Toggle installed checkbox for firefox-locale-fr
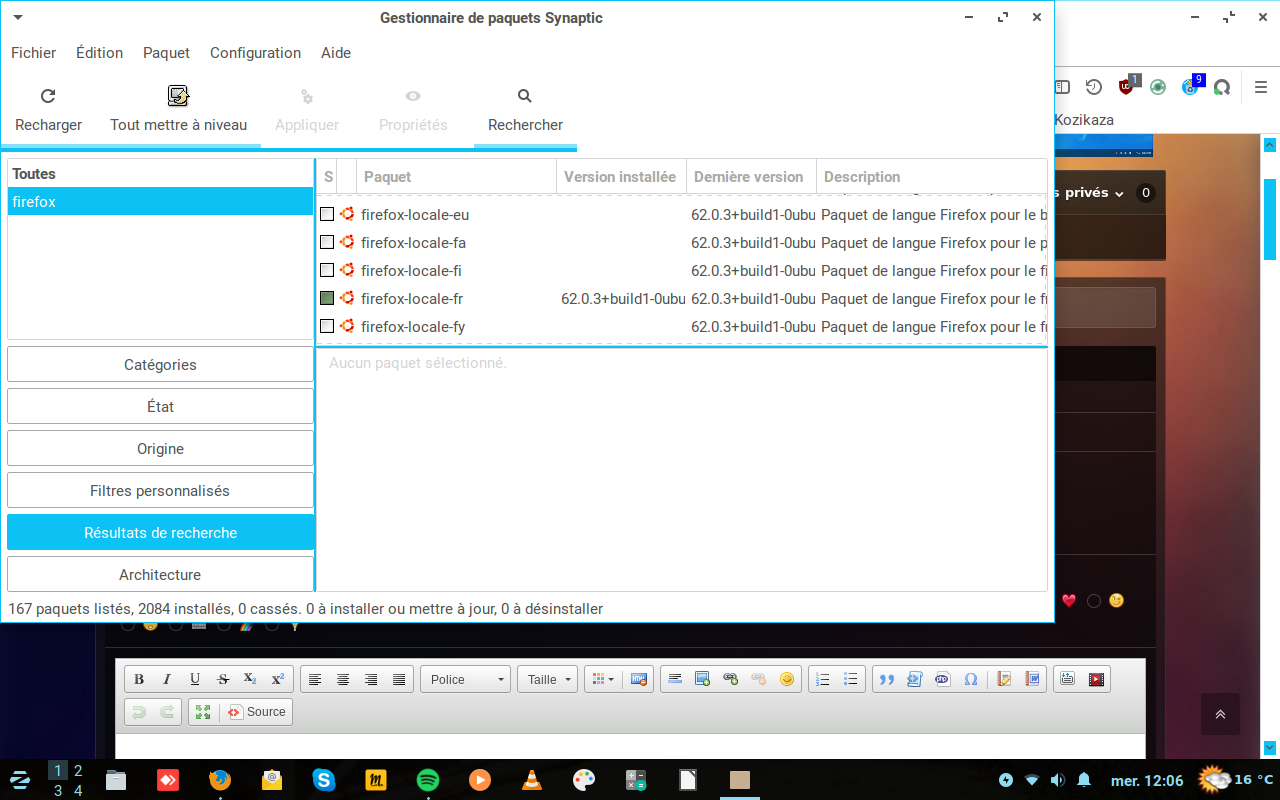Image resolution: width=1280 pixels, height=800 pixels. tap(327, 298)
